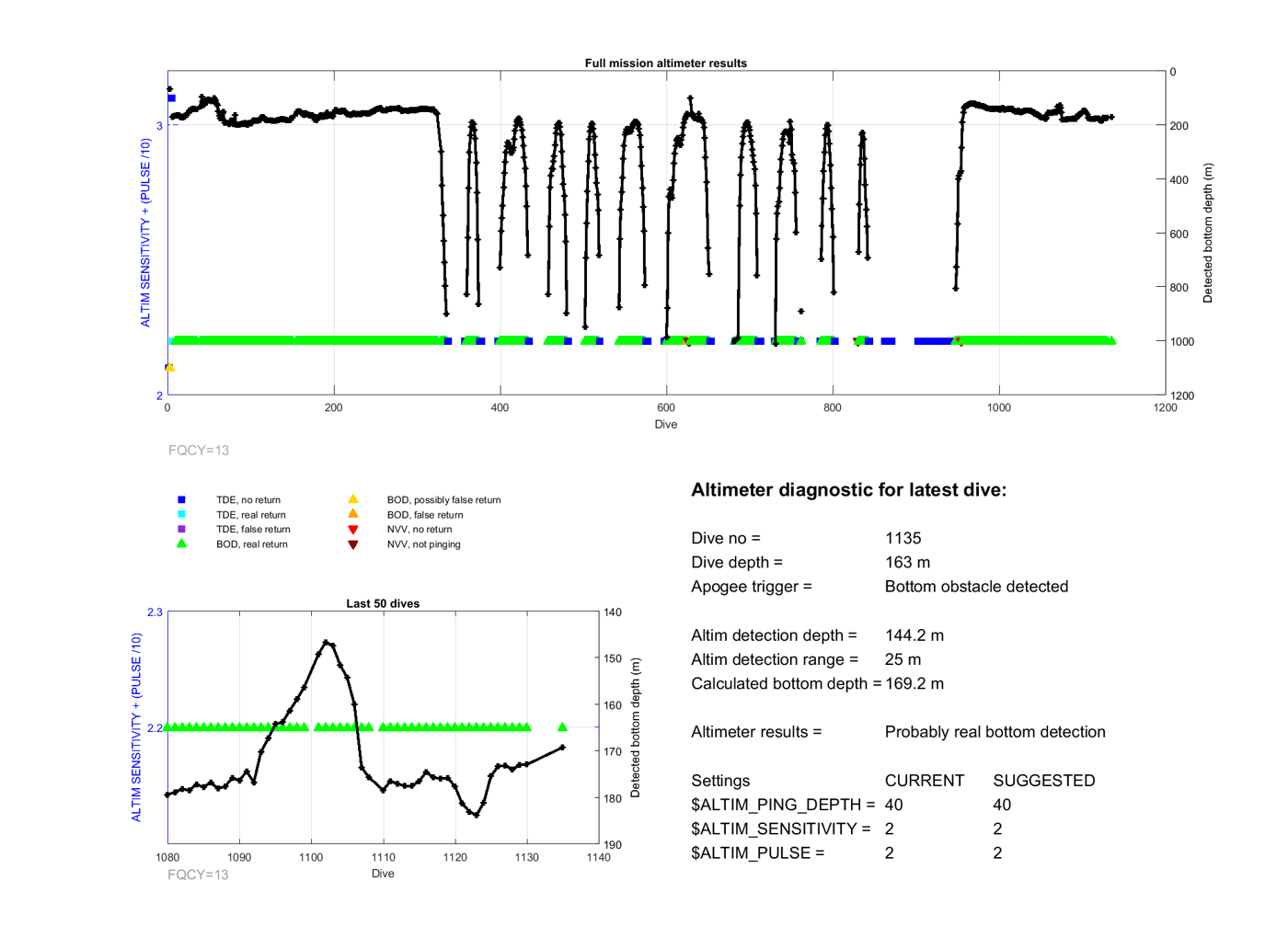Click the cyan square TDE real return legend marker
This screenshot has width=1288, height=949.
181,514
